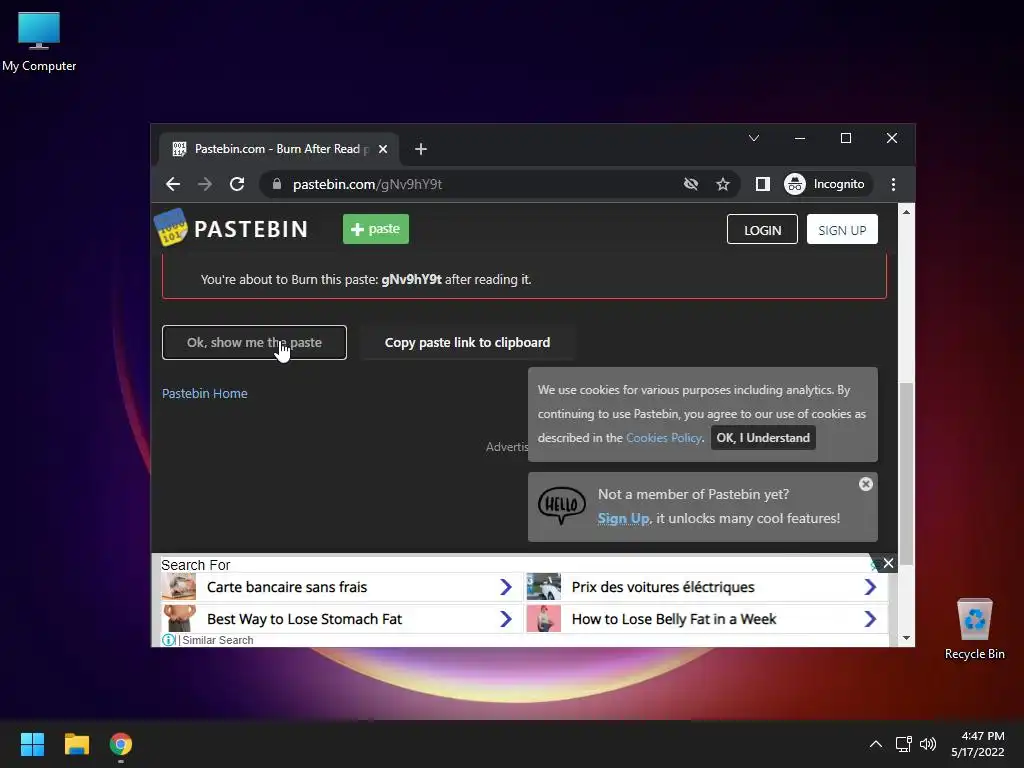
Task: Click the SIGN UP button
Action: coord(842,230)
